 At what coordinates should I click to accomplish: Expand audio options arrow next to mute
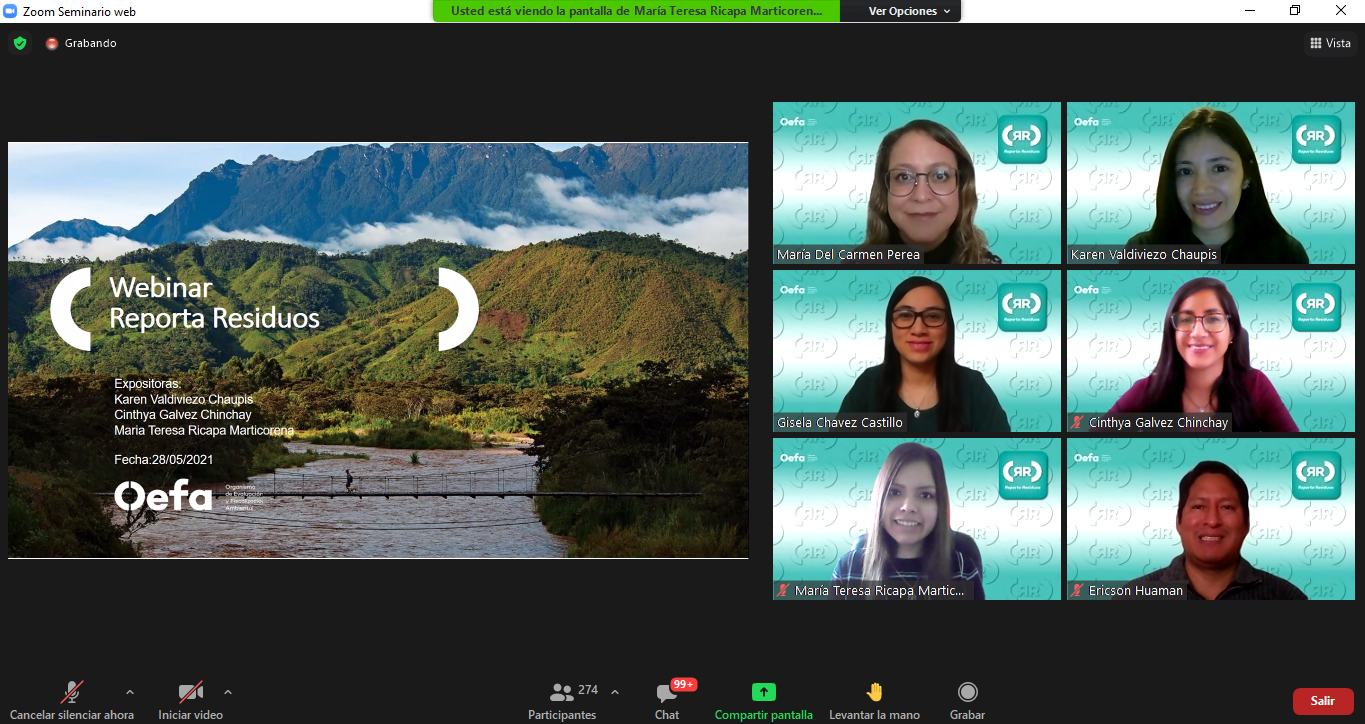click(129, 692)
